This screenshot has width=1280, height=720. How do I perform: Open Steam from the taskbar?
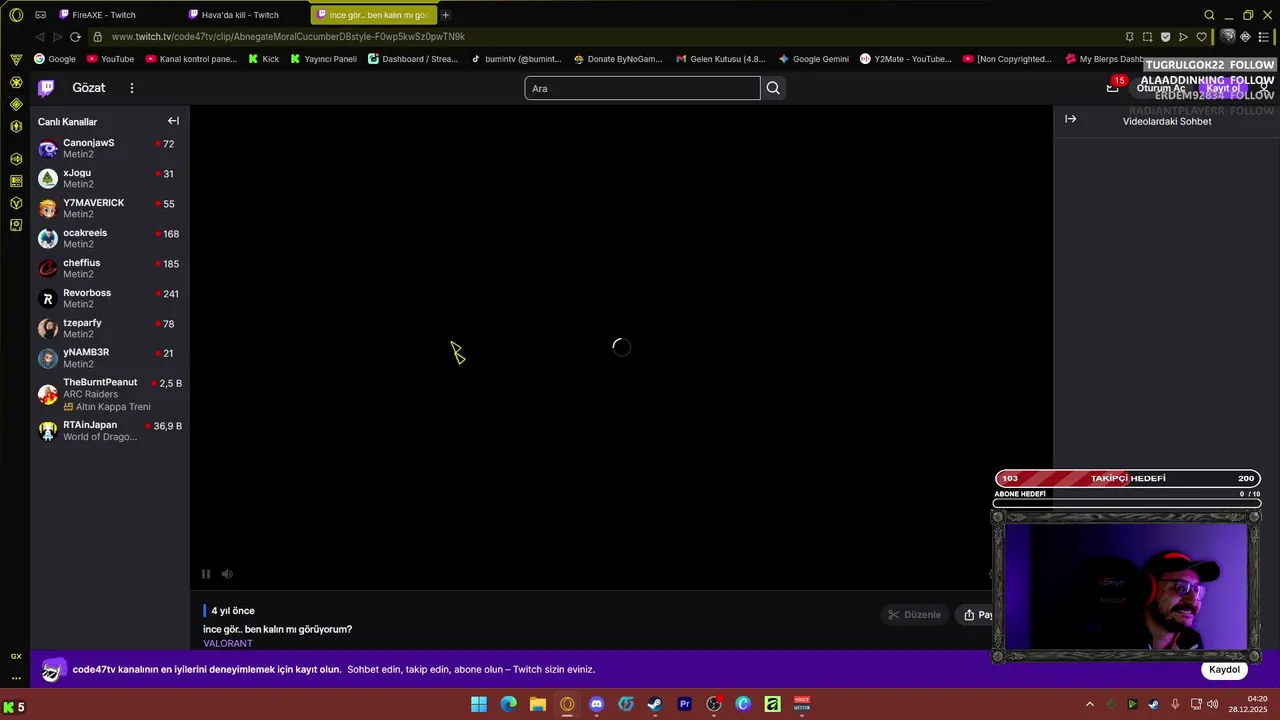pyautogui.click(x=655, y=704)
